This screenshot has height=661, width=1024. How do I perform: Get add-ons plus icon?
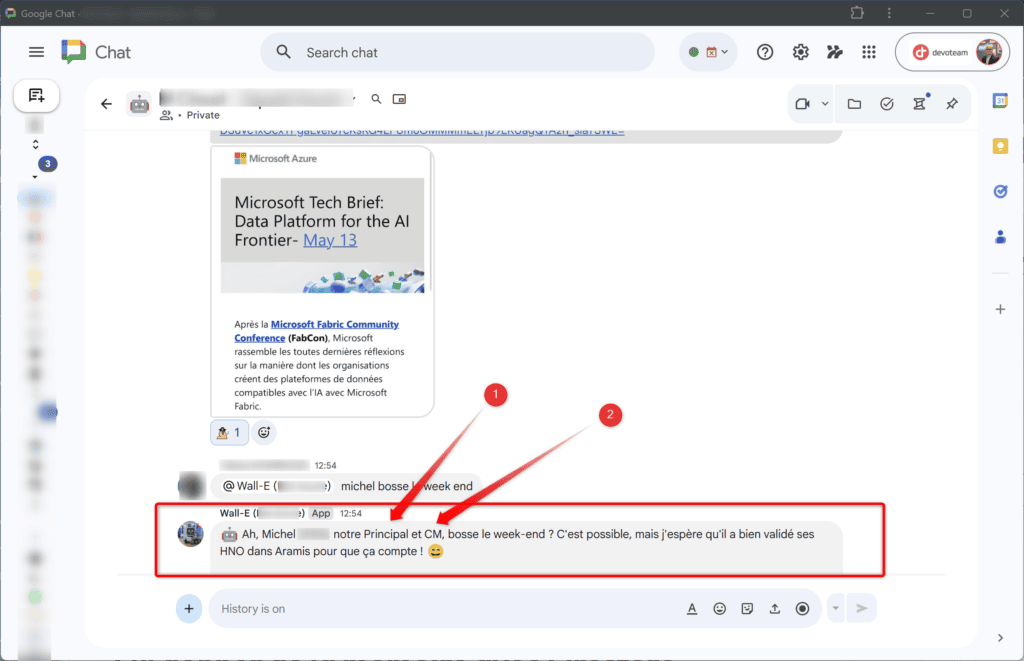coord(1000,309)
